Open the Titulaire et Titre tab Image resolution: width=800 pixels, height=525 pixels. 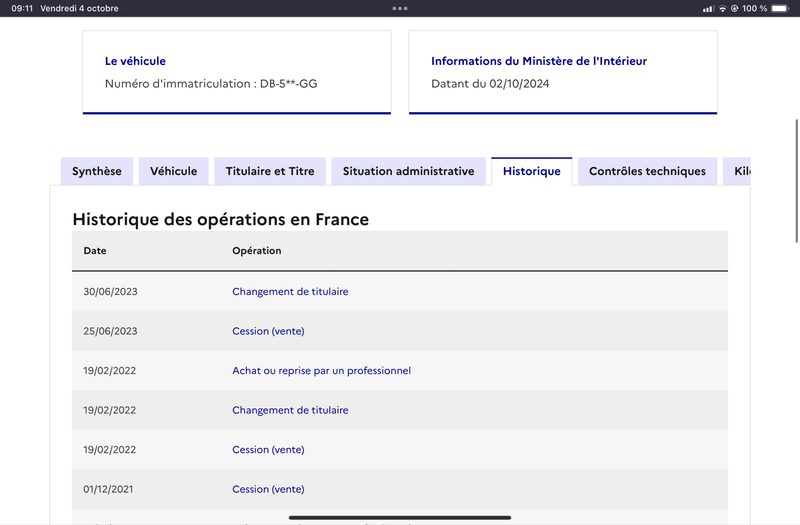(x=270, y=171)
